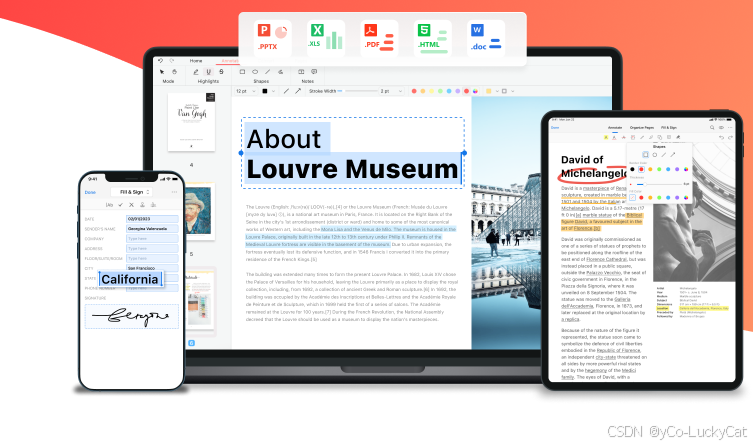Undo on the tablet annotate toolbar
Viewport: 753px width, 445px height.
[721, 138]
